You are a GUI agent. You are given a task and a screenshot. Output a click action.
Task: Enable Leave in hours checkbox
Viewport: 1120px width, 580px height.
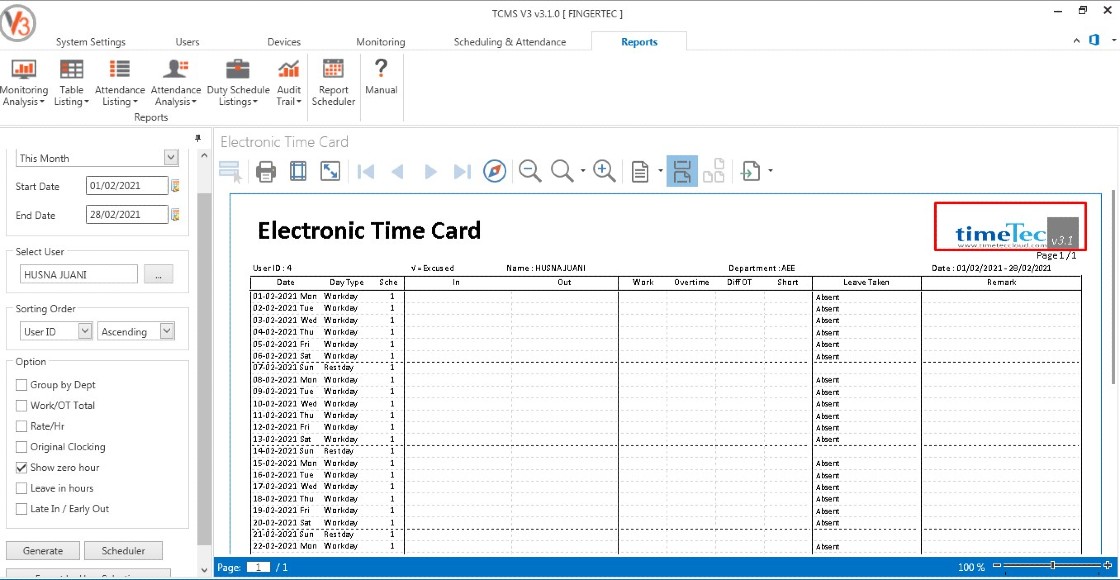pos(21,489)
